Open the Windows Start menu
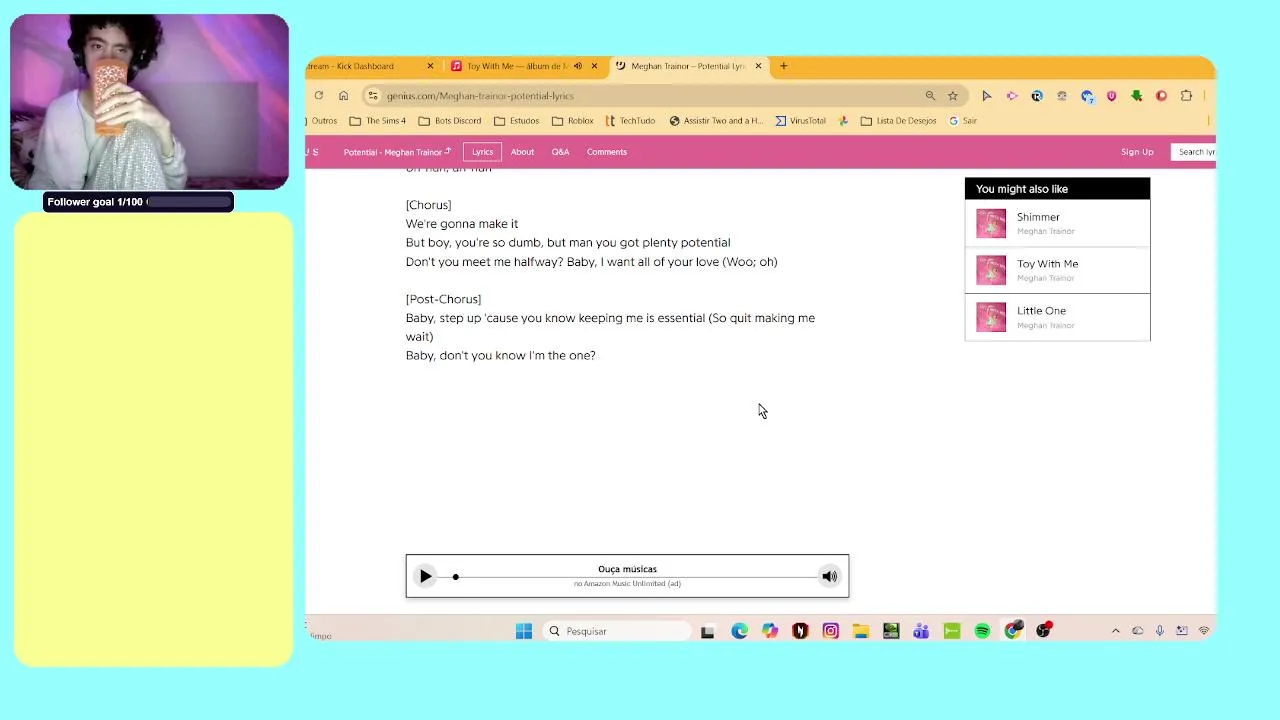Viewport: 1280px width, 720px height. (x=524, y=631)
